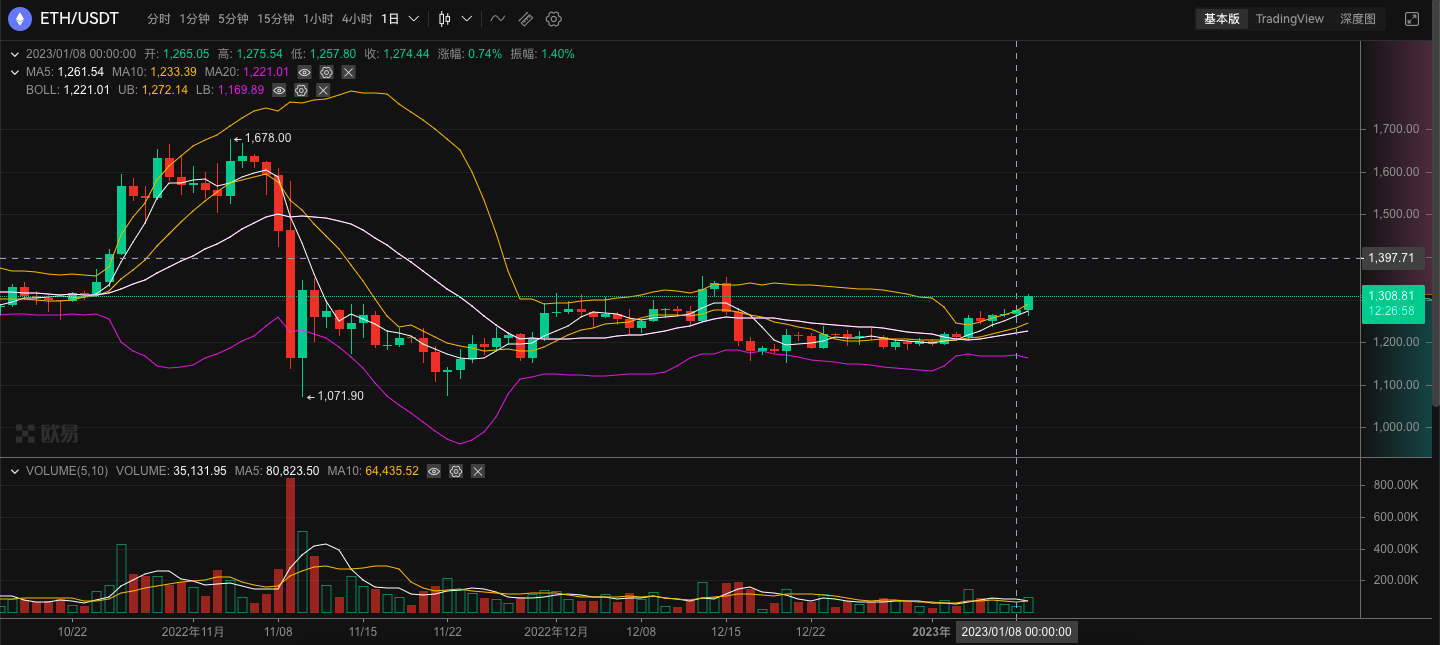Screen dimensions: 1440x645
Task: Expand the 1日 interval dropdown
Action: [413, 19]
